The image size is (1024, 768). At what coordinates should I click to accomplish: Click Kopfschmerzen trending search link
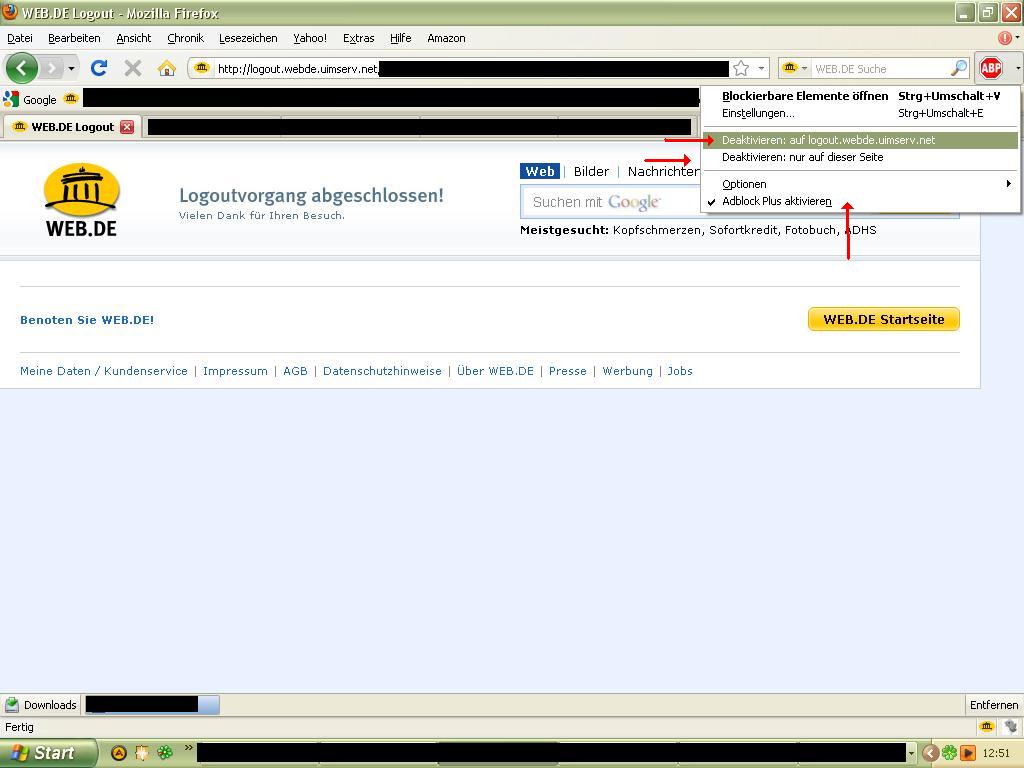(658, 230)
